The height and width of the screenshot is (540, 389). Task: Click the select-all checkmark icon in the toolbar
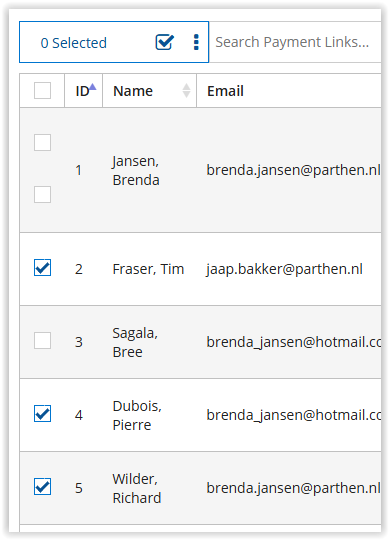[x=165, y=42]
